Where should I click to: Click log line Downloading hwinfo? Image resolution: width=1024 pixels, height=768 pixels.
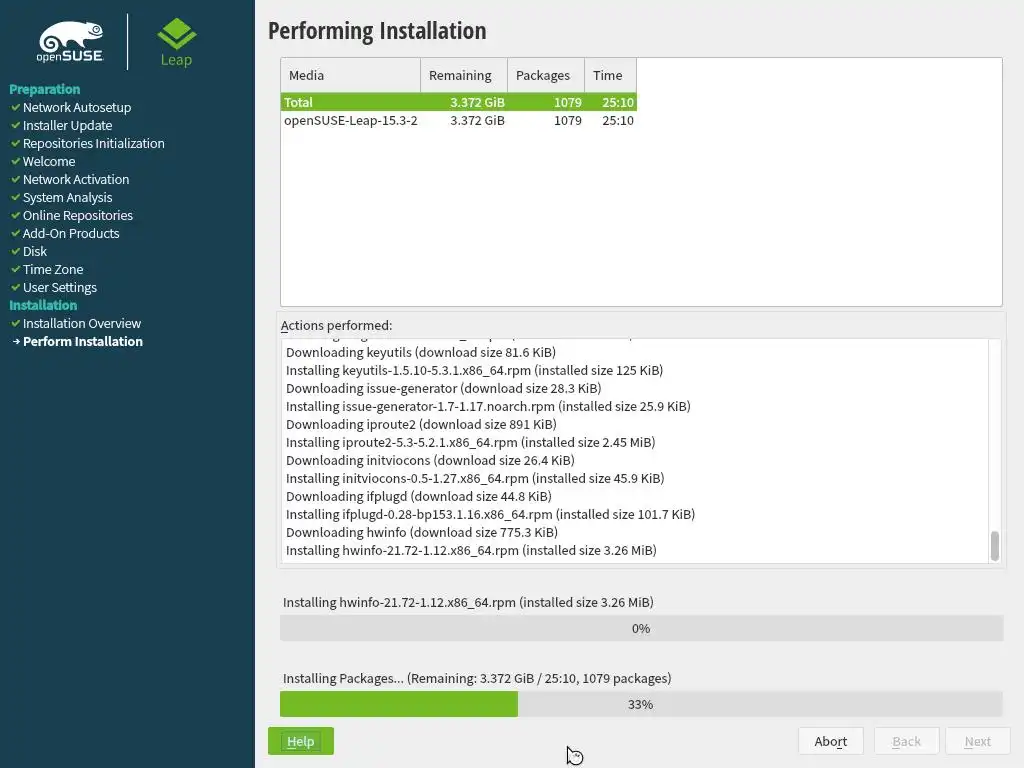422,532
